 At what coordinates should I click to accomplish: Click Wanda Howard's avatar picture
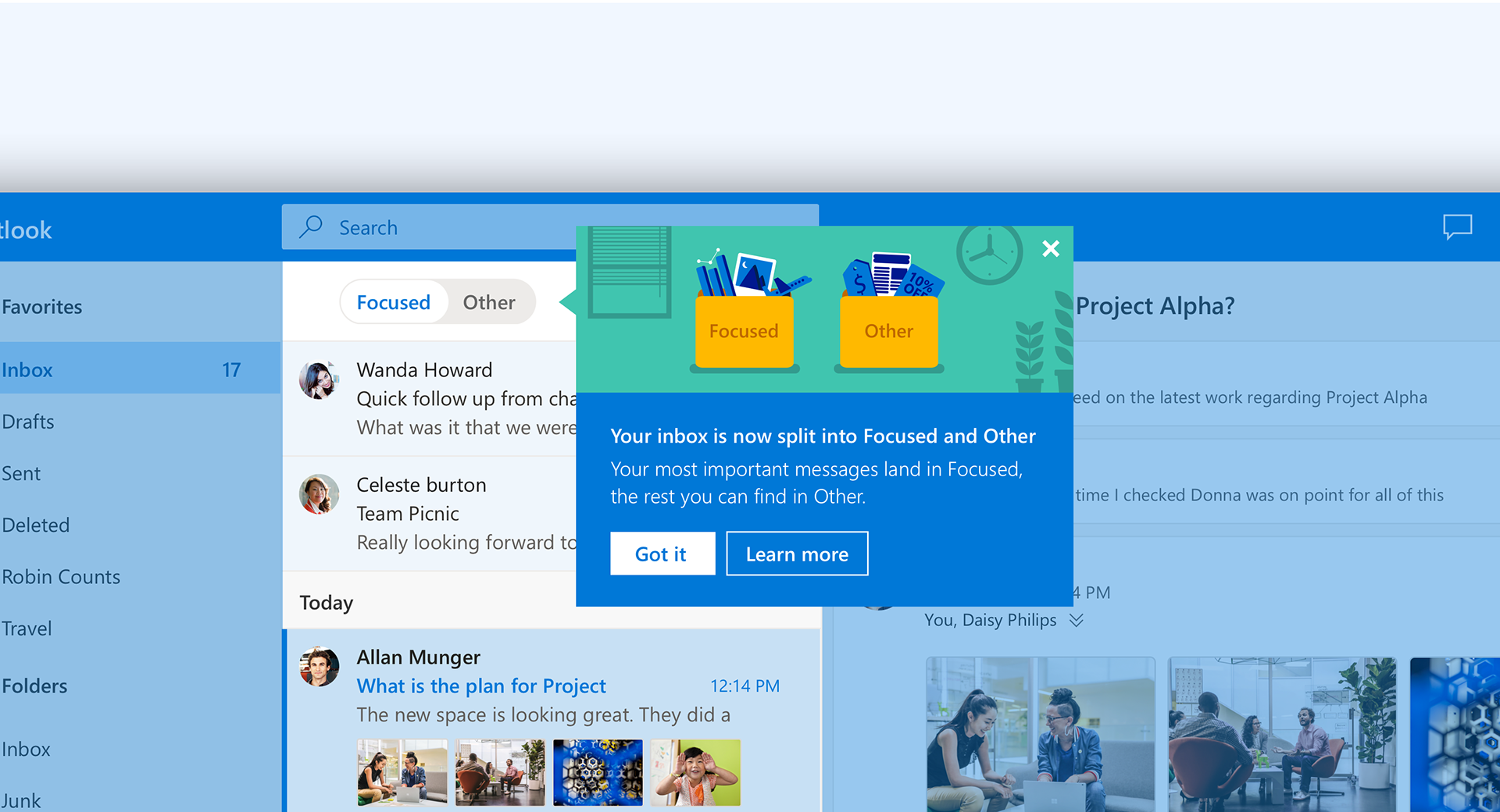pos(319,380)
